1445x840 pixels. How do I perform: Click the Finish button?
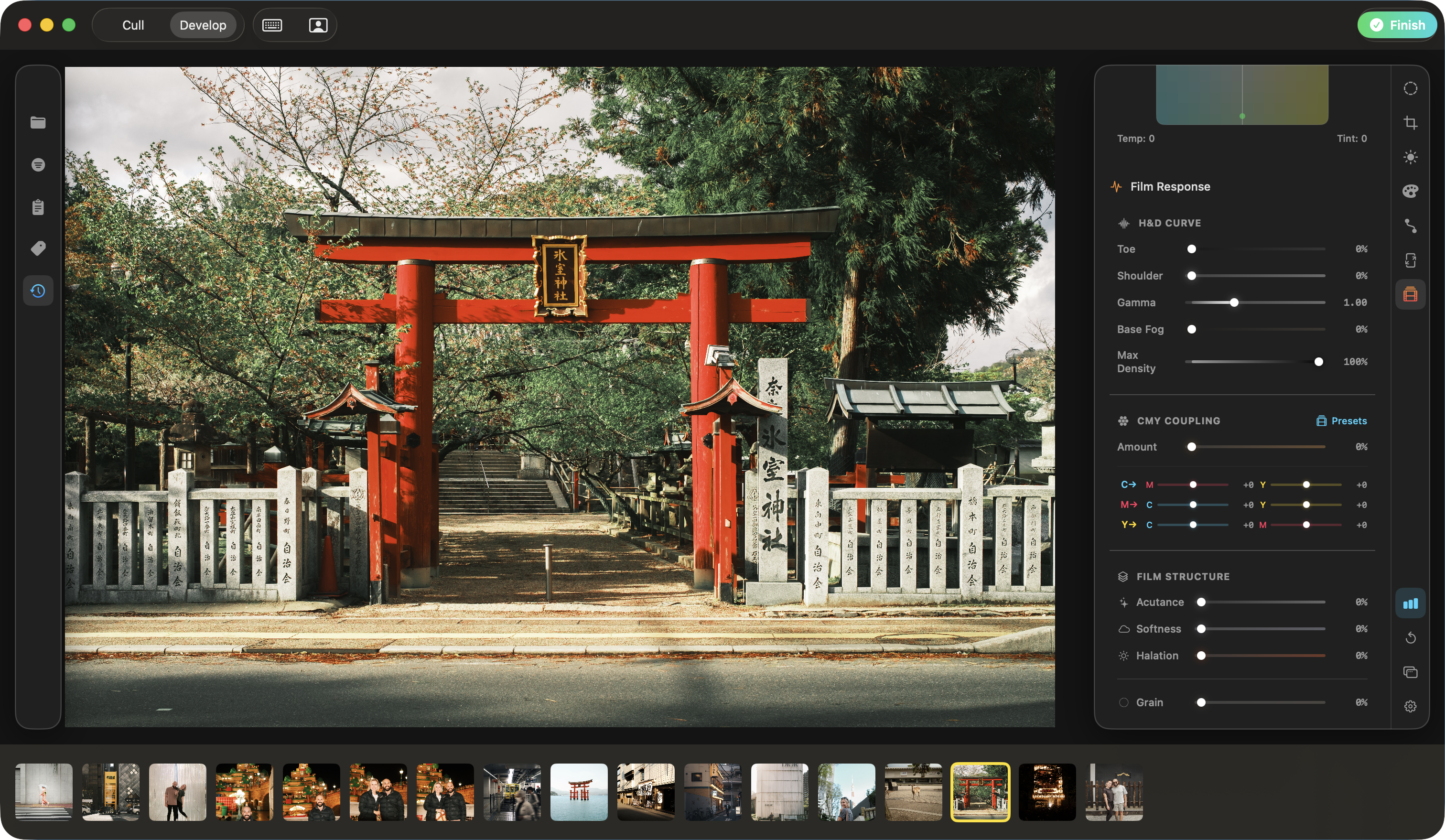click(1396, 25)
